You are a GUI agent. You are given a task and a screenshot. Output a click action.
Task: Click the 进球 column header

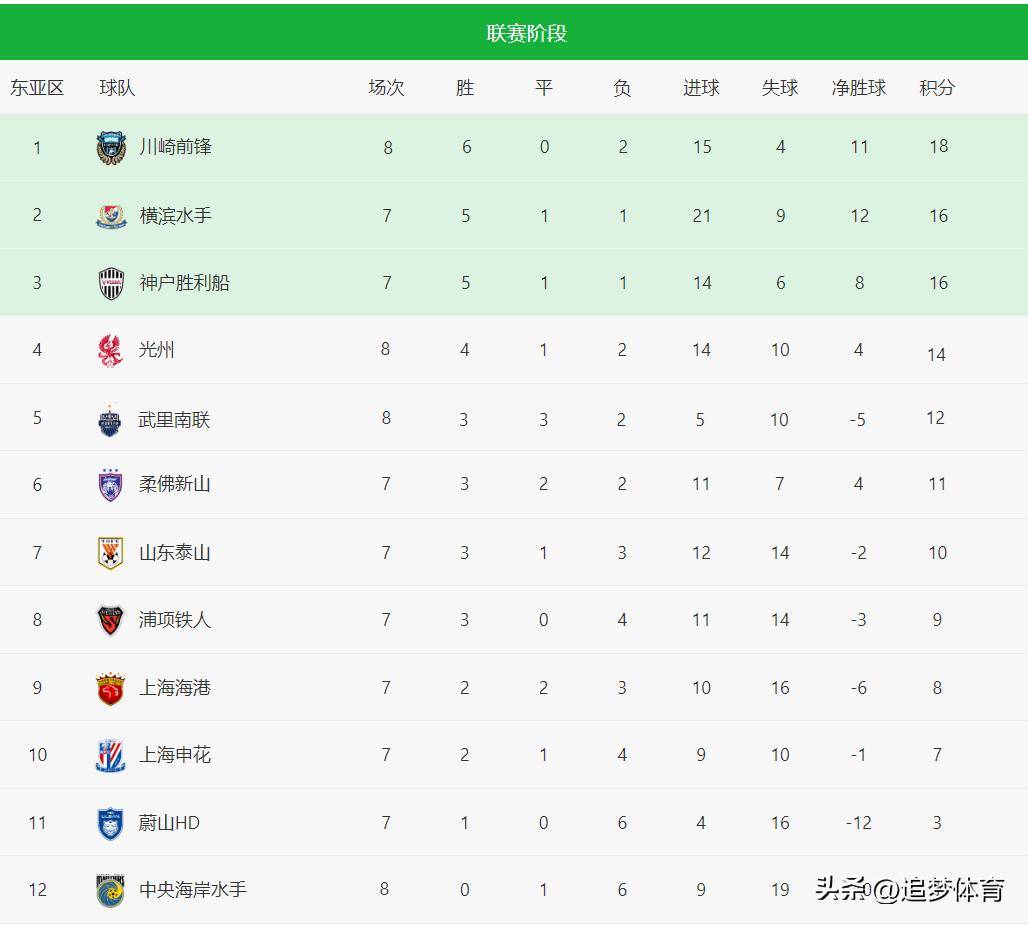tap(701, 88)
